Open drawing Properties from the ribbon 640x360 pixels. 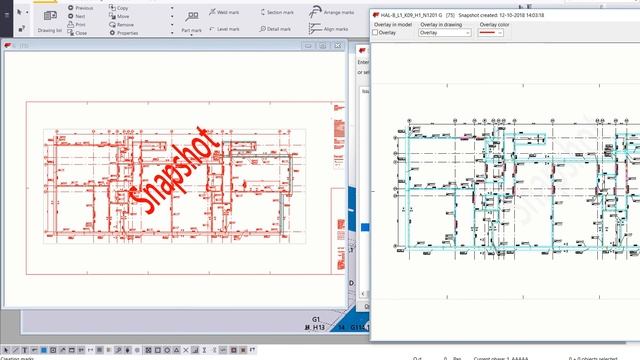[124, 33]
